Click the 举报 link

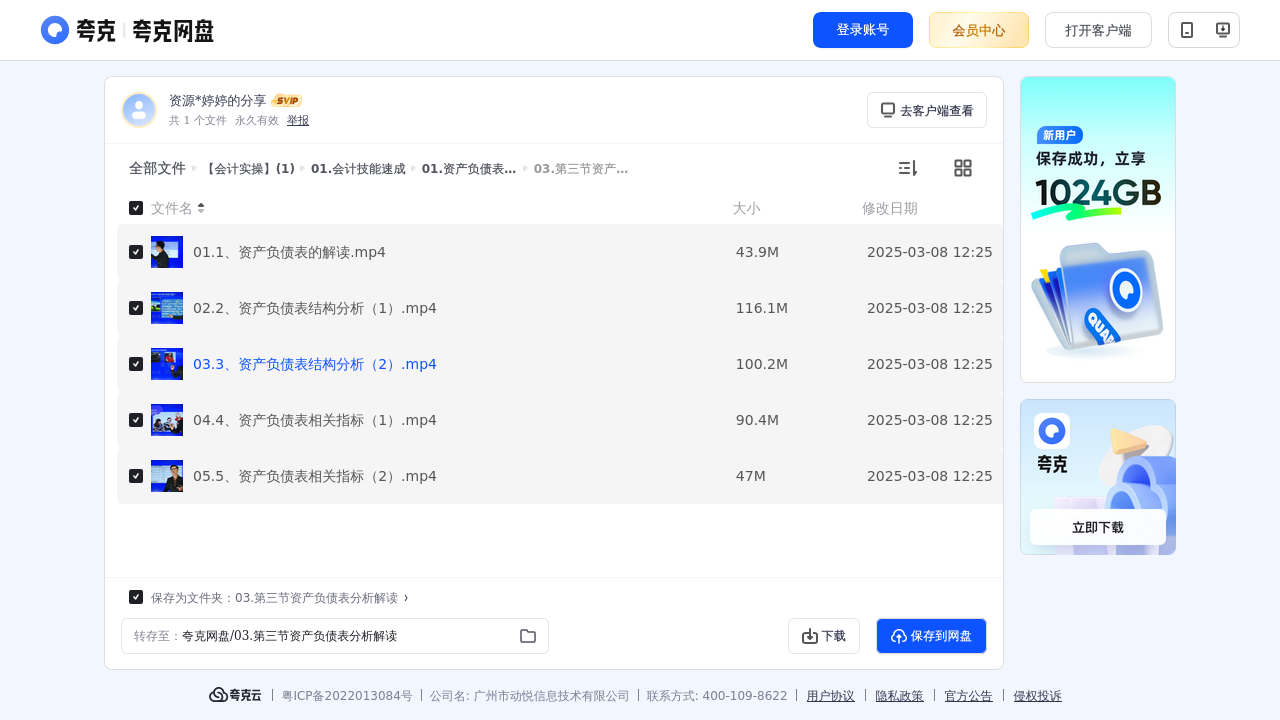(298, 120)
